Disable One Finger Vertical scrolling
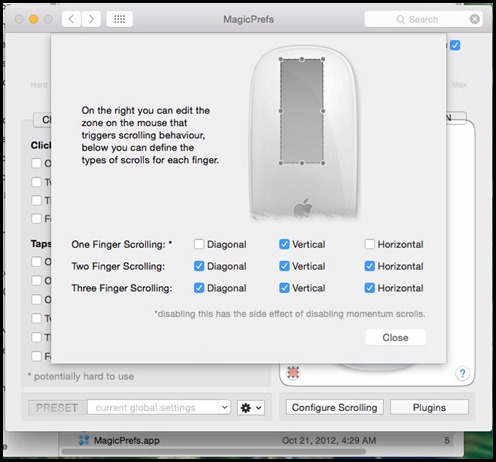 (284, 244)
